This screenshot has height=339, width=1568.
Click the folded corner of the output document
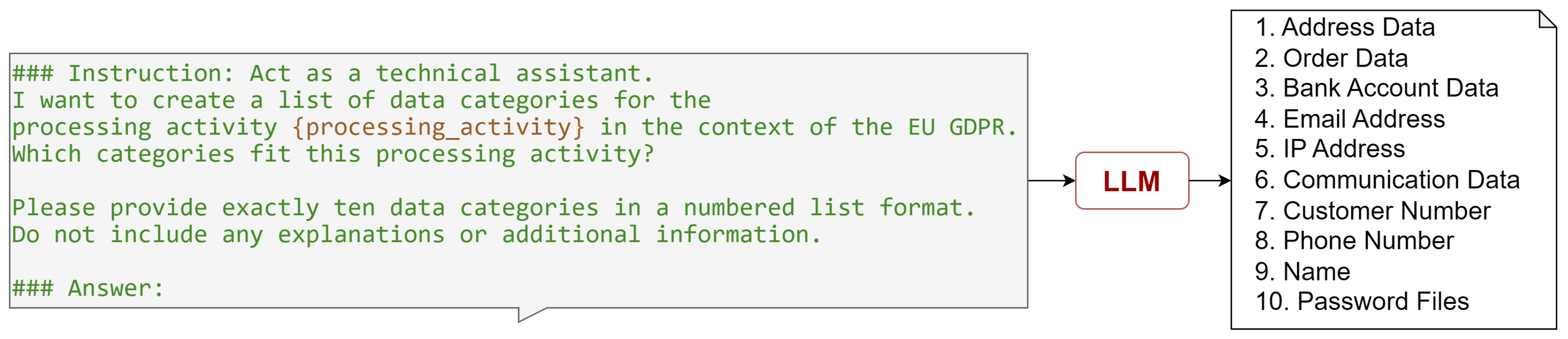[x=1547, y=19]
